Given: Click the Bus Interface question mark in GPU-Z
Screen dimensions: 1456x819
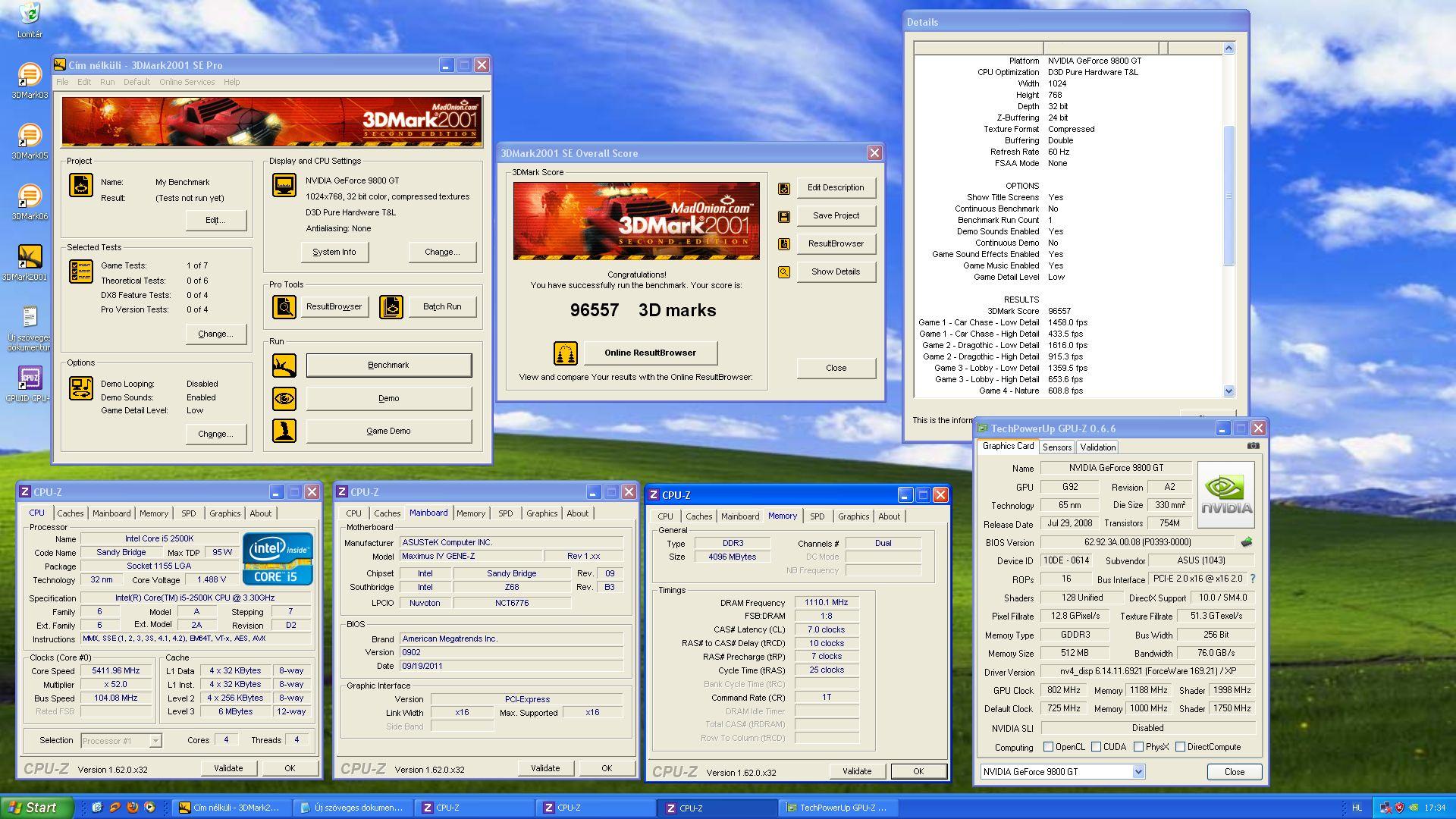Looking at the screenshot, I should coord(1252,579).
